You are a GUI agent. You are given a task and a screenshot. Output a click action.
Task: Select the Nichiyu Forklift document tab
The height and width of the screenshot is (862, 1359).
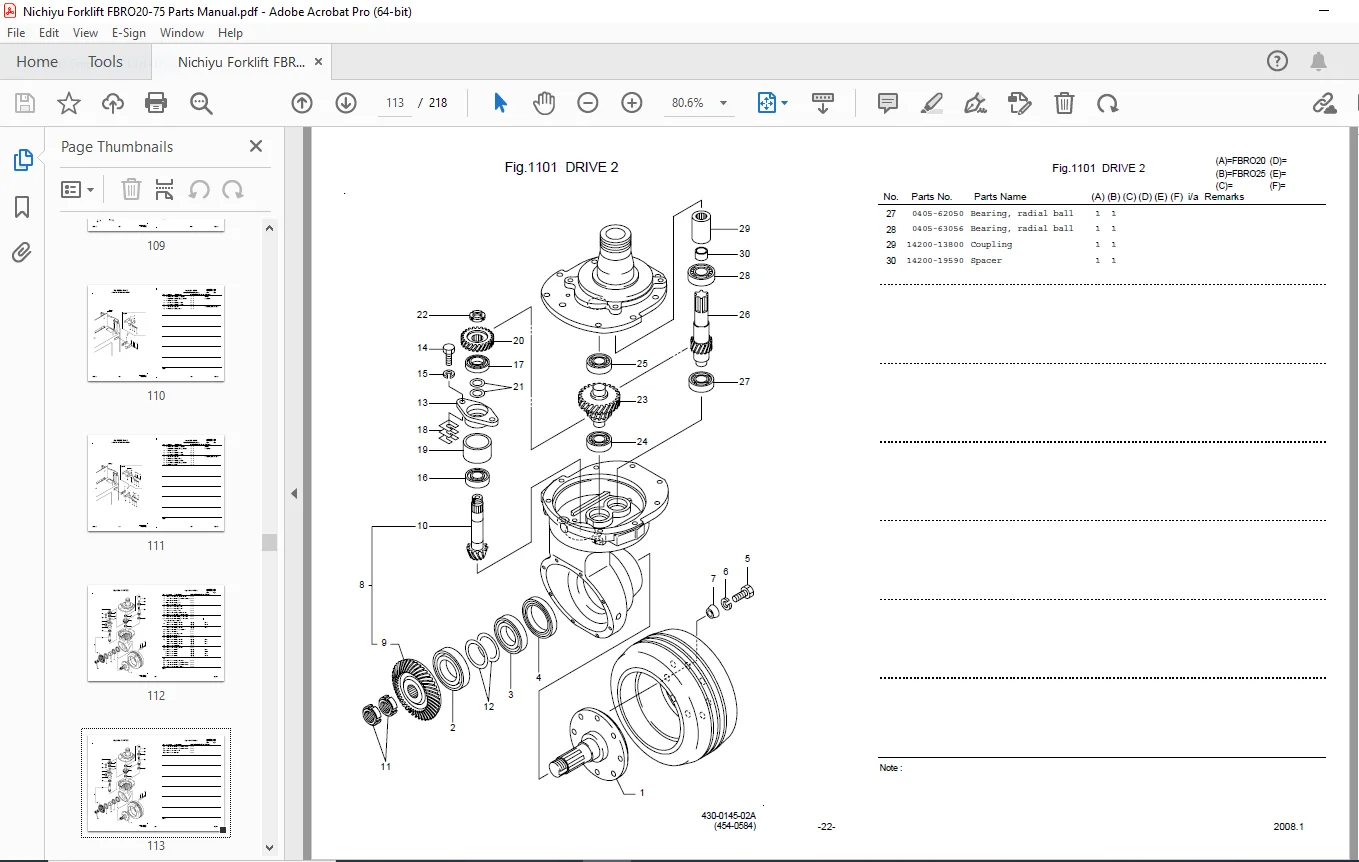point(241,62)
